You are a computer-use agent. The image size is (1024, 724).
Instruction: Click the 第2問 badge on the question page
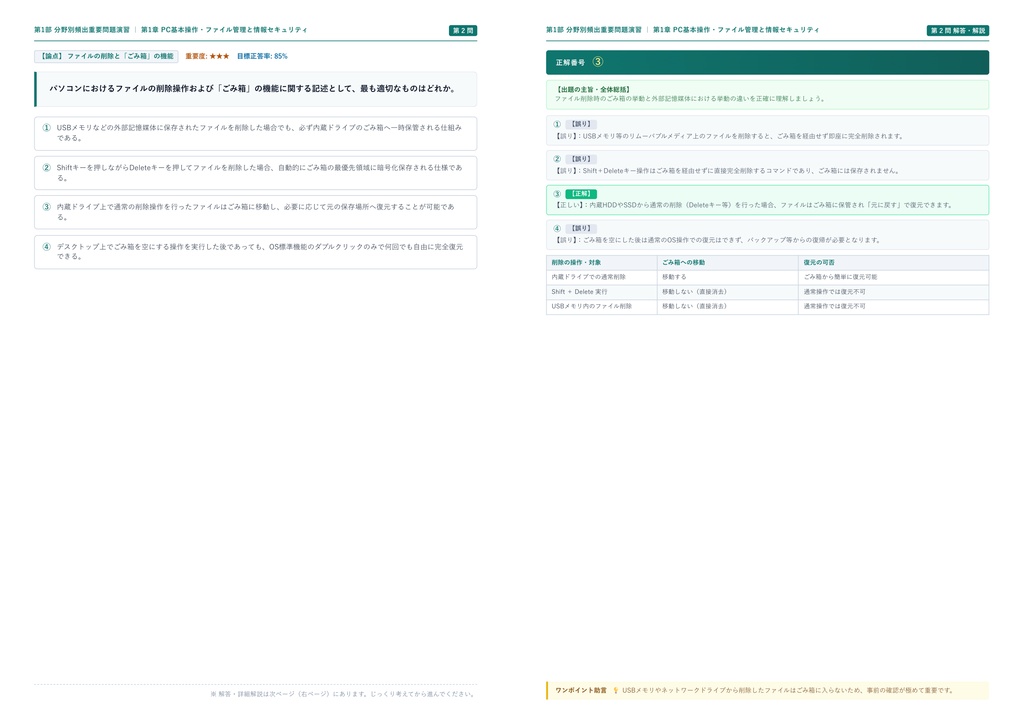[x=463, y=31]
